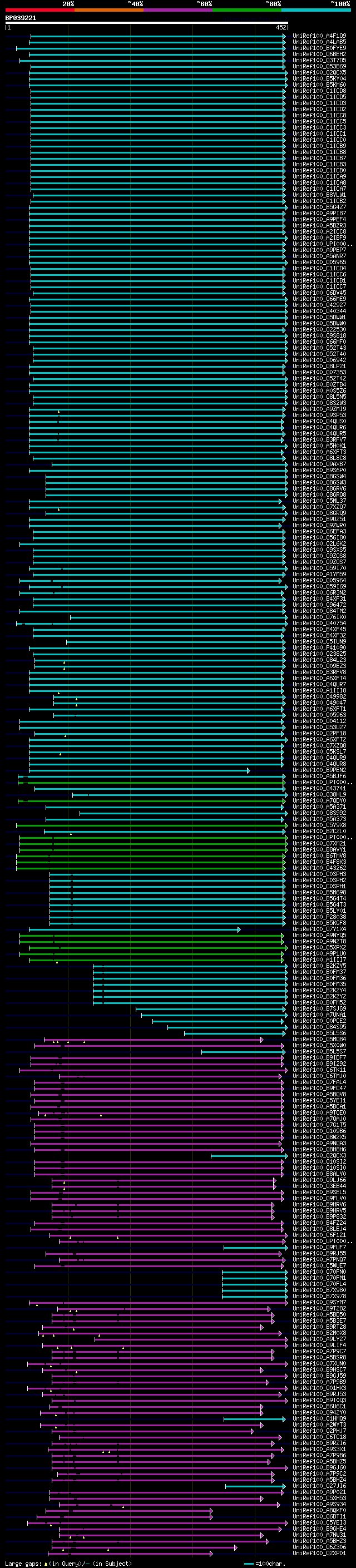
Task: Select hit label UniRef100_Q2QCX5
Action: 319,72
